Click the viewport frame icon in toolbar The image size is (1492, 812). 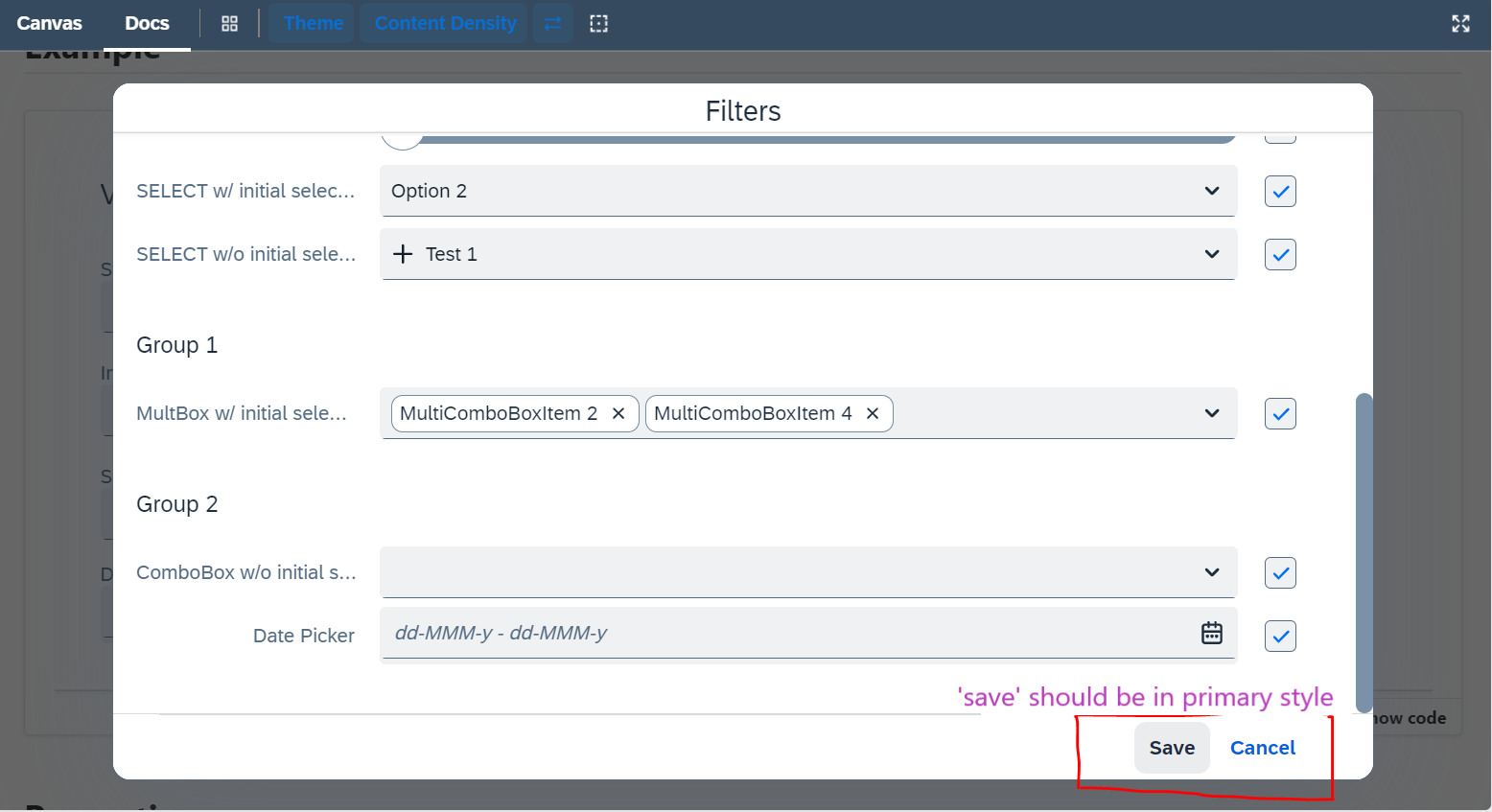(598, 23)
